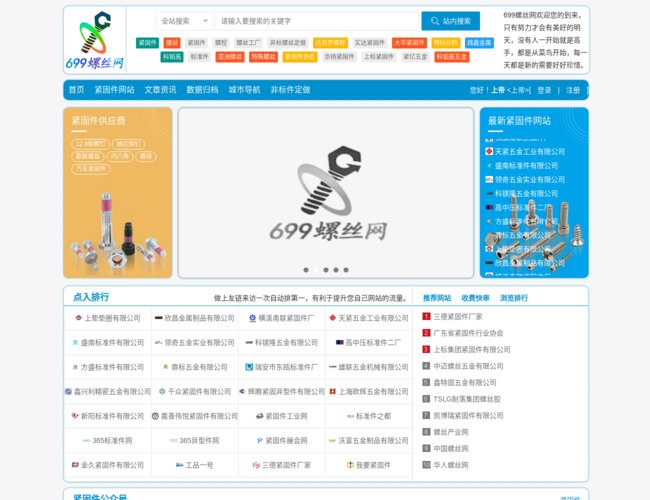
Task: Click the favicon beside 千众紧固件有限公司
Action: click(162, 391)
